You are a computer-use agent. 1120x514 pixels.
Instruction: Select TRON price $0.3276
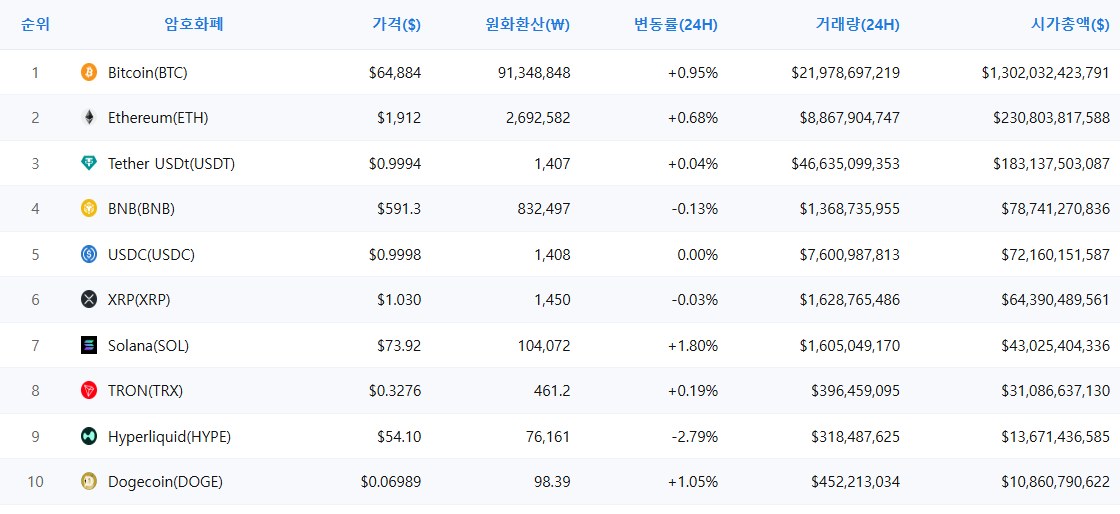click(x=395, y=390)
